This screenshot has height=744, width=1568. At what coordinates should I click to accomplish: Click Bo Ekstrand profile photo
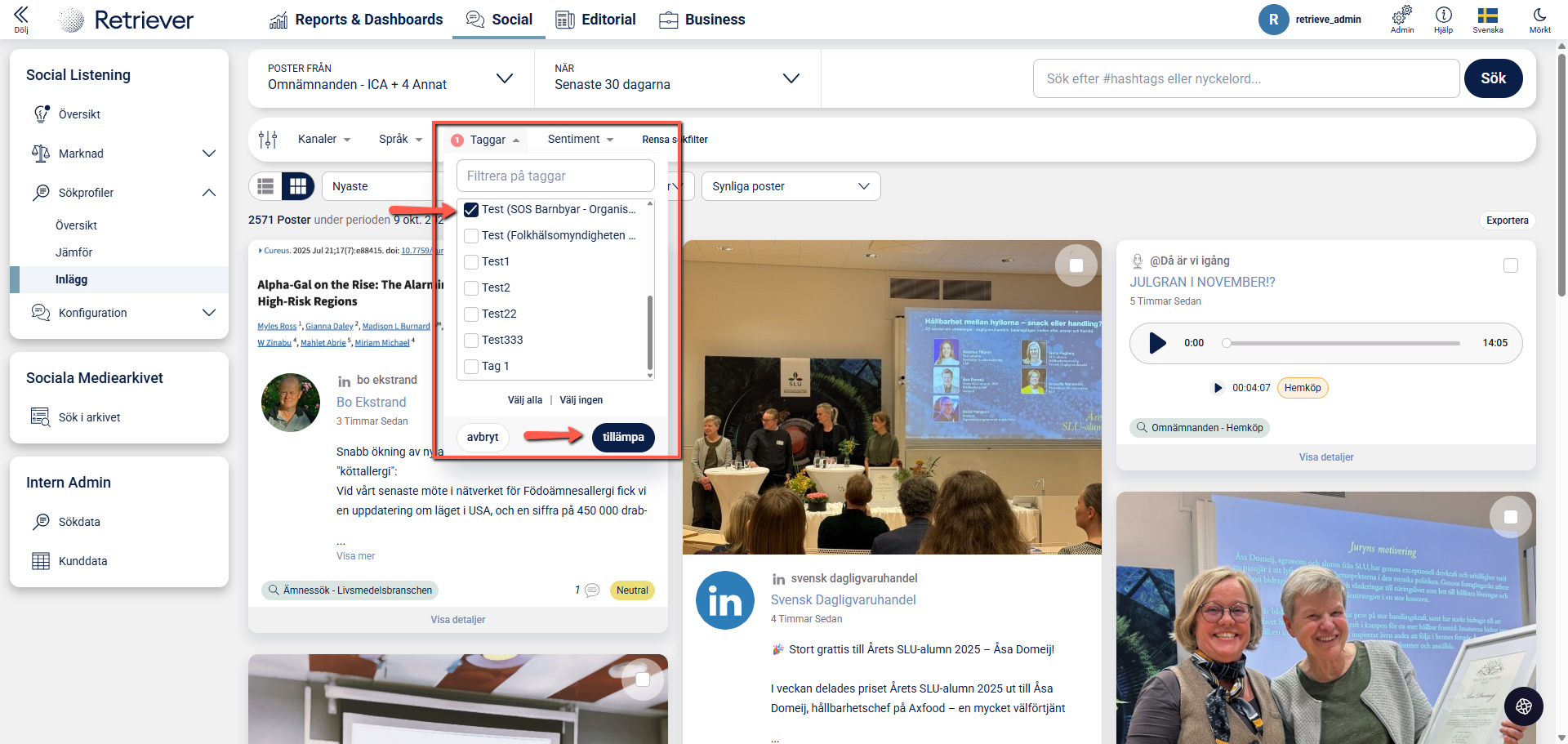coord(291,403)
